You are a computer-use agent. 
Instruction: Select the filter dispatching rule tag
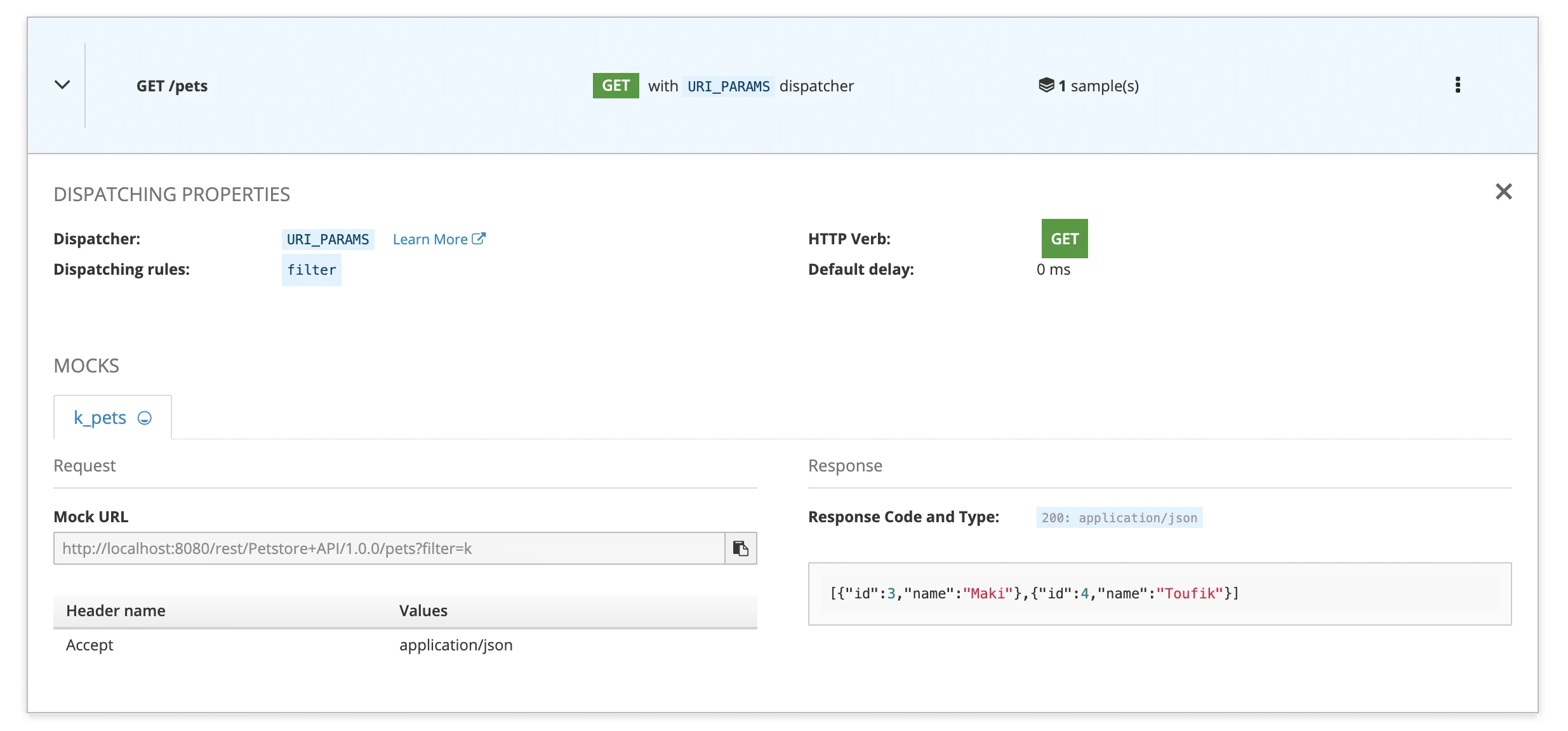coord(311,270)
